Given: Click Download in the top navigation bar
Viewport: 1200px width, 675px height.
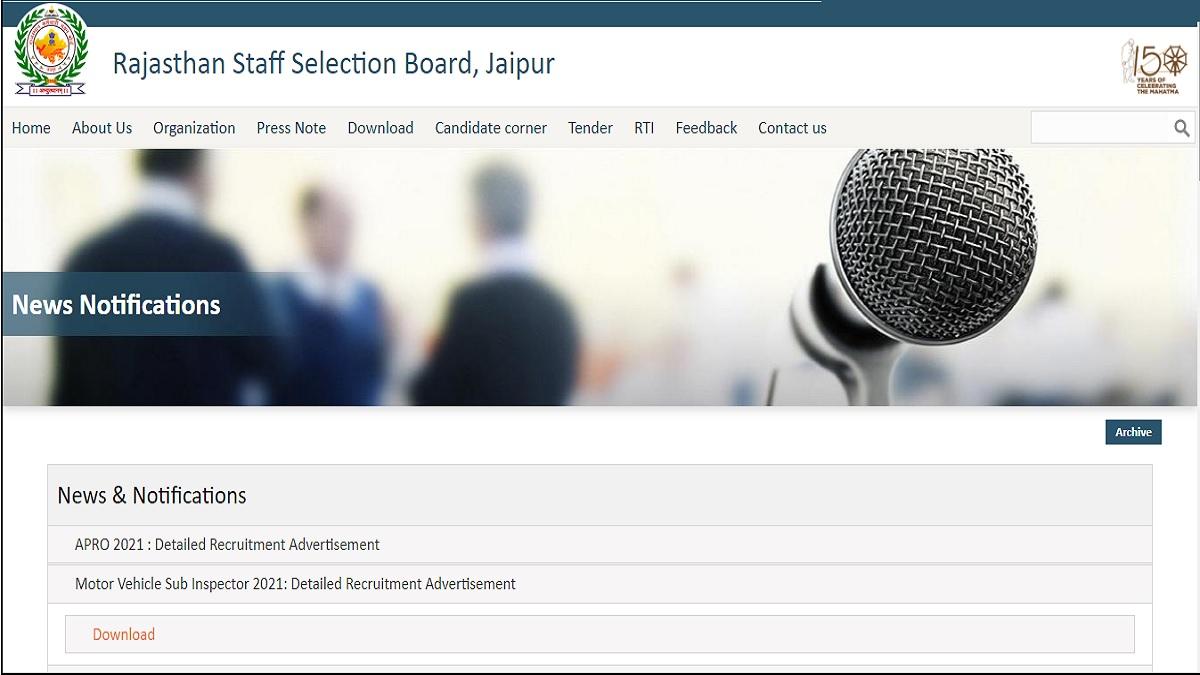Looking at the screenshot, I should pyautogui.click(x=380, y=128).
